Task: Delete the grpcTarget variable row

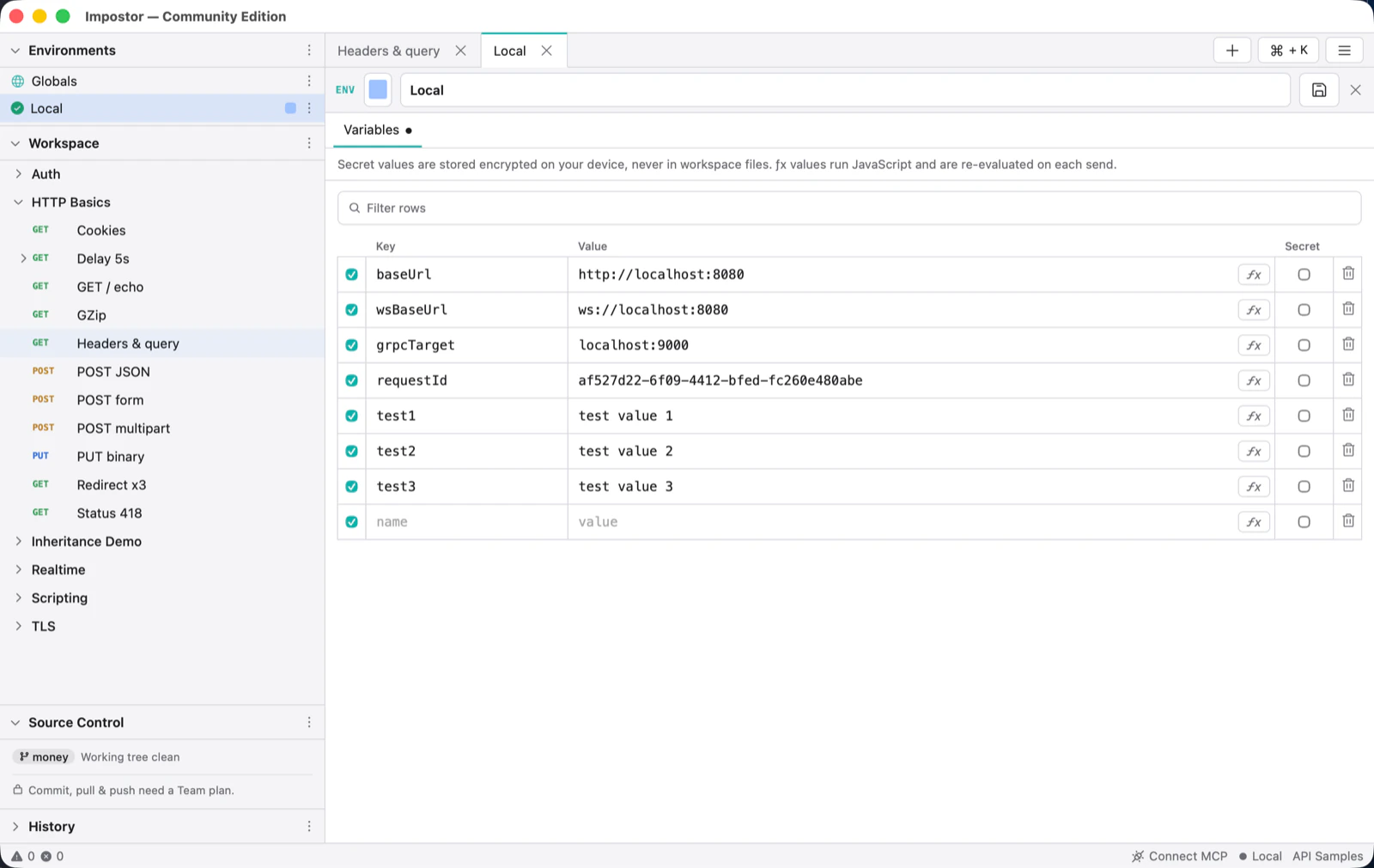Action: pyautogui.click(x=1348, y=344)
